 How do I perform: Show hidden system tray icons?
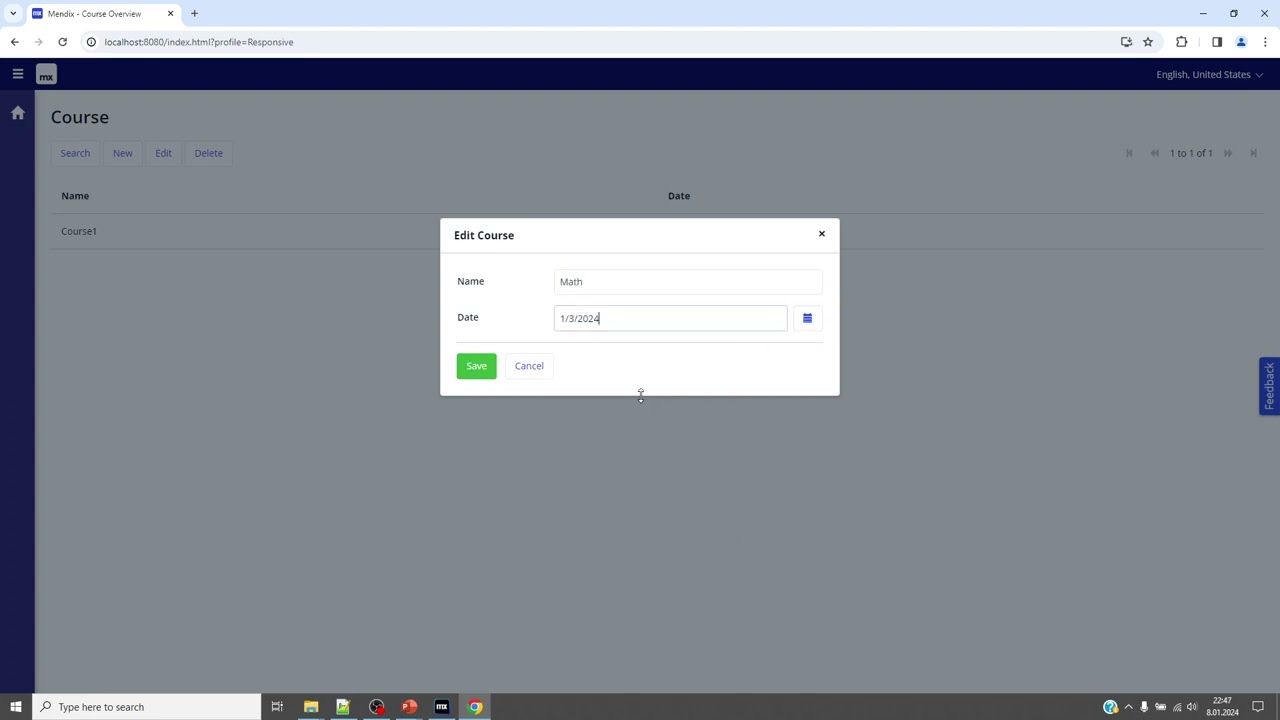(1129, 707)
